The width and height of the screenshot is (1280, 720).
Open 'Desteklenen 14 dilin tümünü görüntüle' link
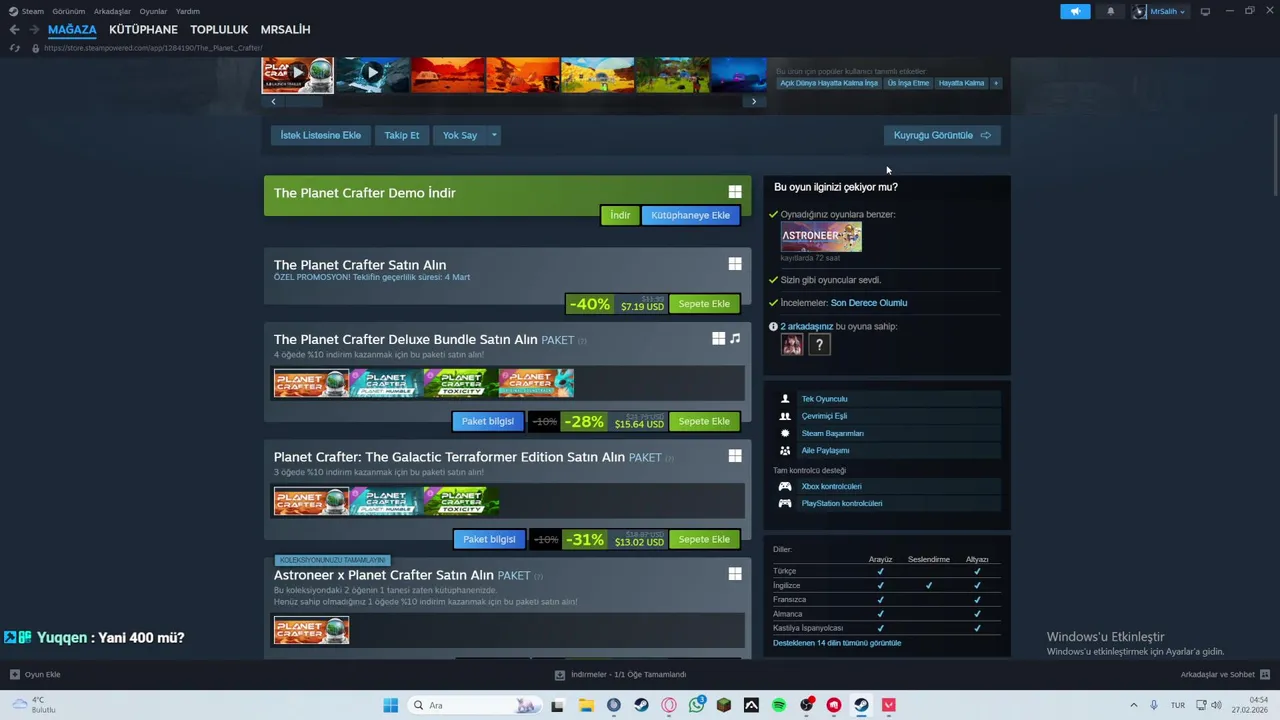pos(837,643)
